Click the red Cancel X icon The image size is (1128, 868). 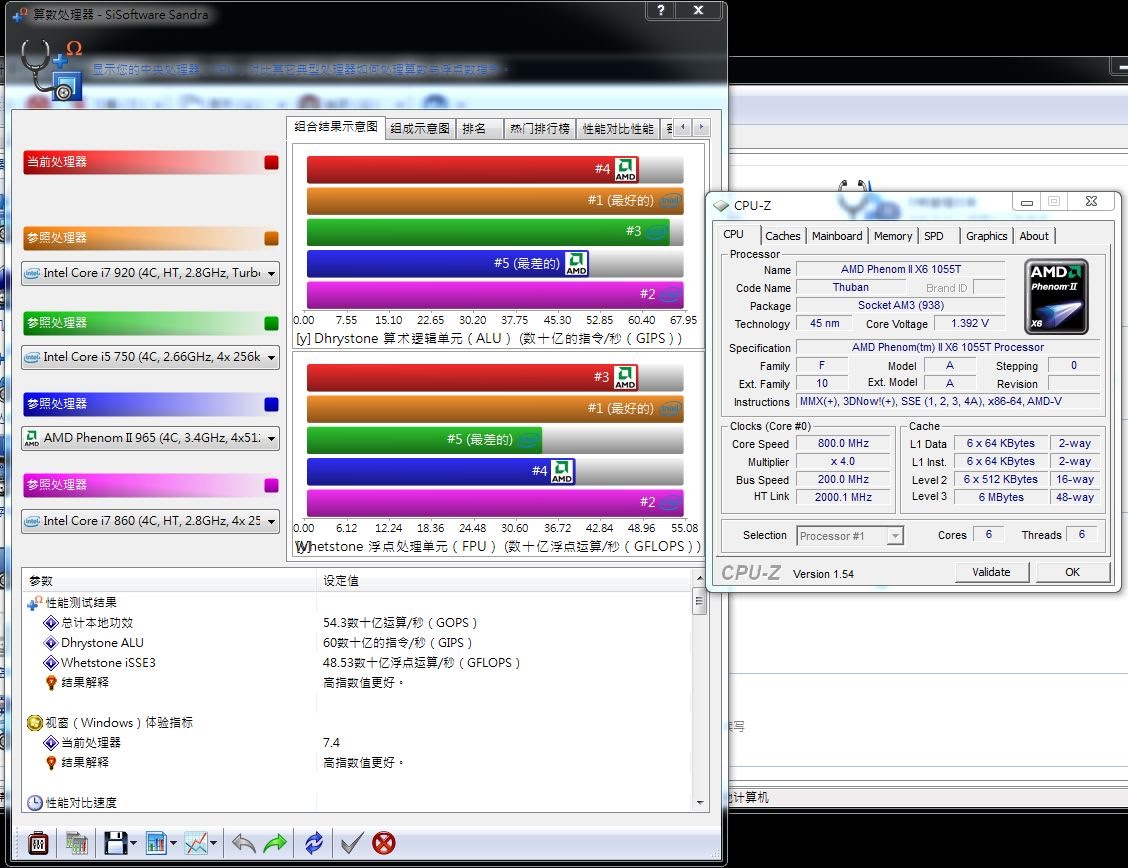[384, 843]
